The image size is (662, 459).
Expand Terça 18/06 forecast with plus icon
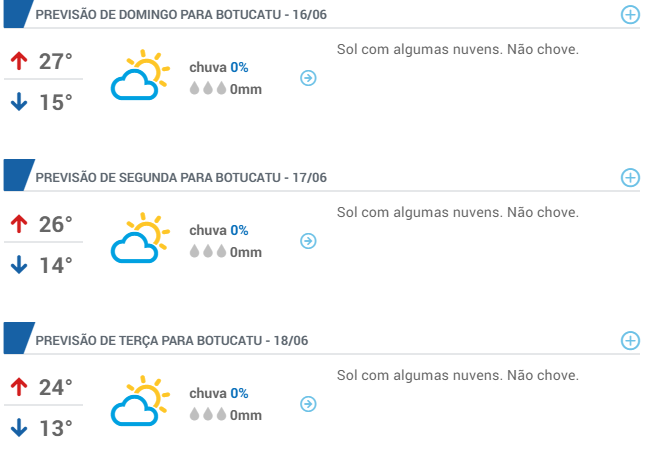[630, 341]
